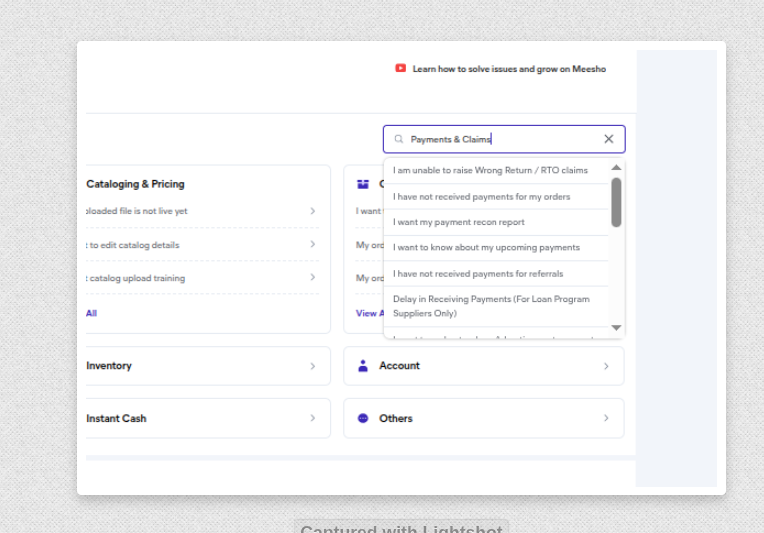
Task: Open the Cataloging & Pricing heading
Action: (135, 184)
